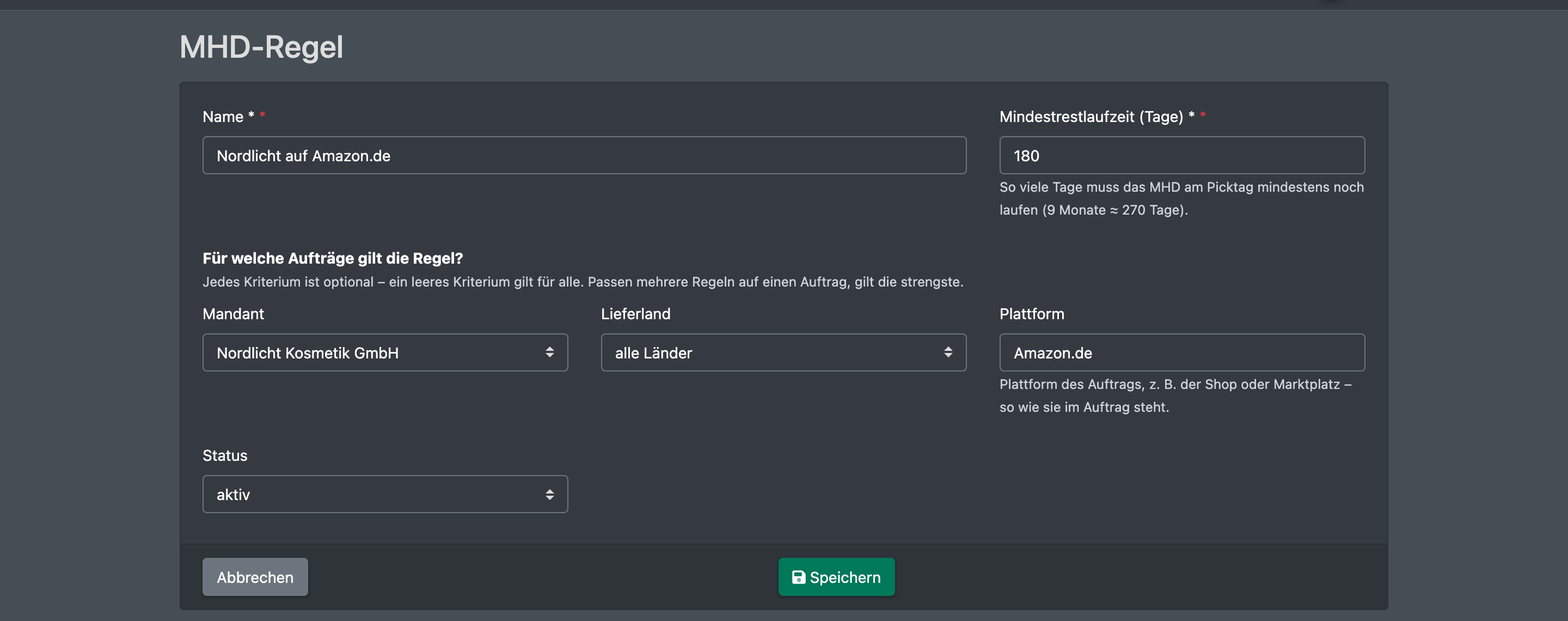Viewport: 1568px width, 621px height.
Task: Click the 'Für welche Aufträge gilt die Regel?' heading
Action: (x=333, y=258)
